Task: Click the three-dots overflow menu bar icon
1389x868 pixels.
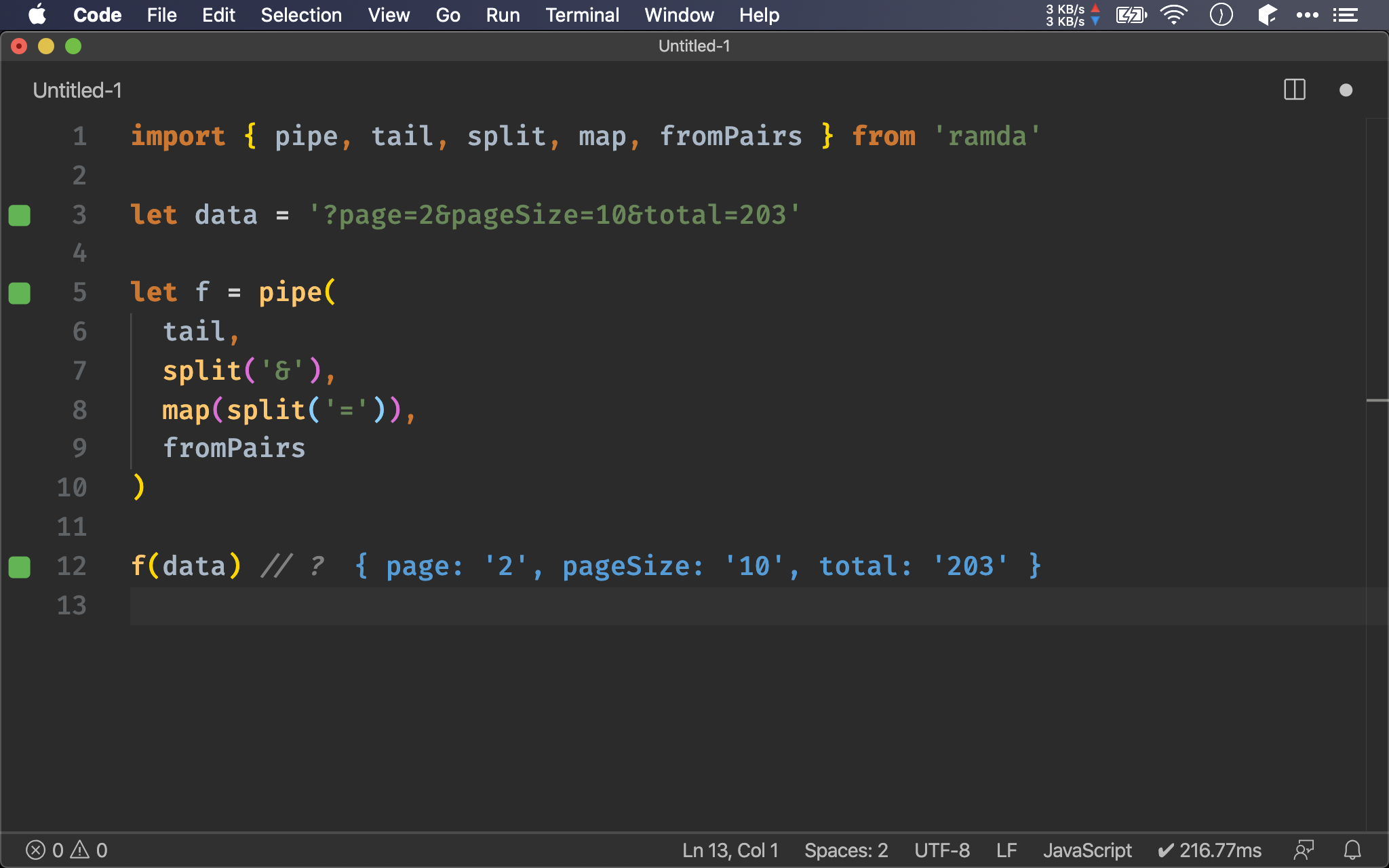Action: coord(1308,15)
